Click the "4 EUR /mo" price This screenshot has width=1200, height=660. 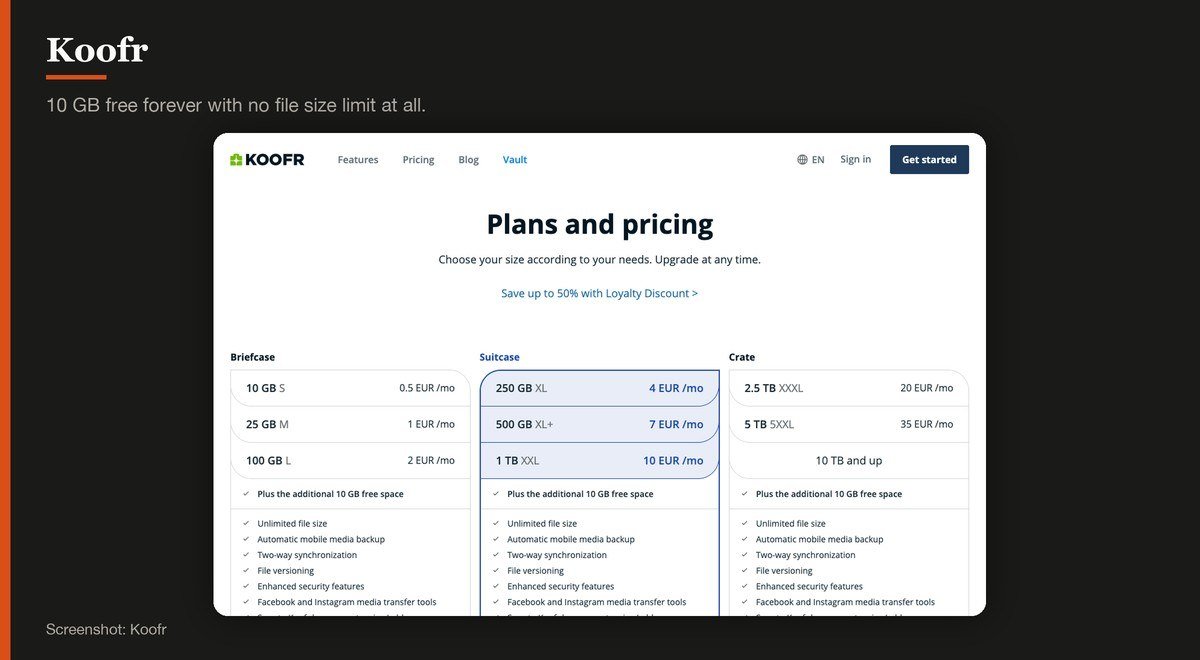[x=676, y=388]
